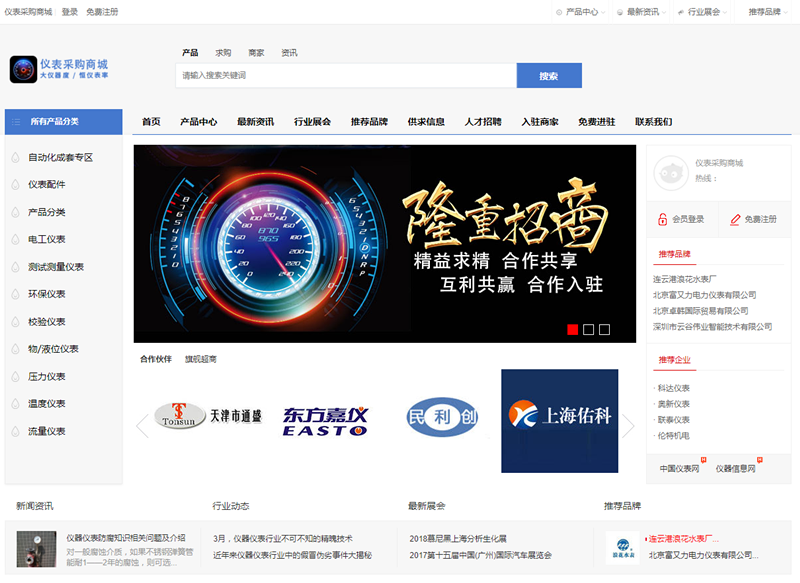Switch to the second banner slide indicator
The image size is (800, 583).
tap(588, 329)
